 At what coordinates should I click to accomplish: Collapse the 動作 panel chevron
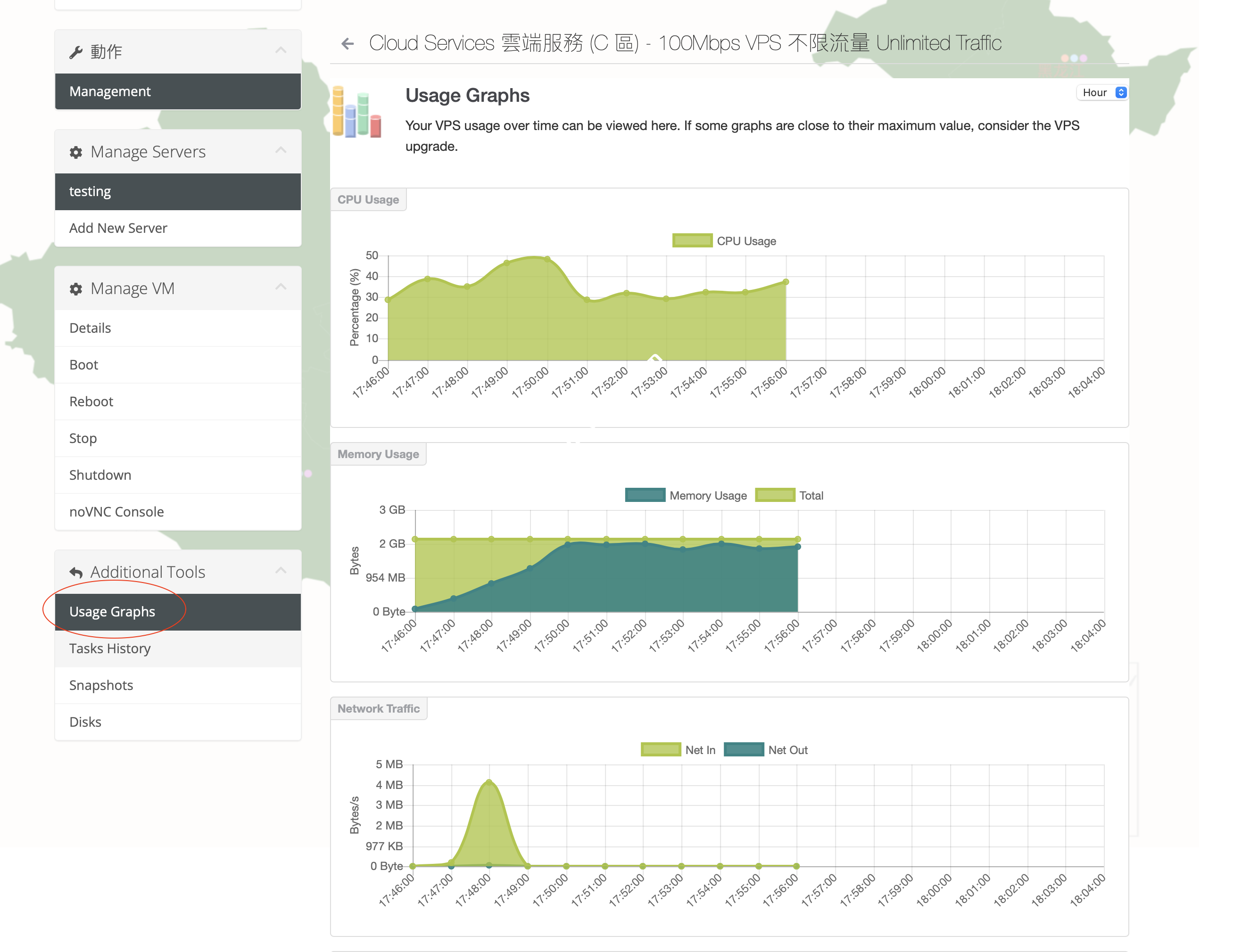281,50
